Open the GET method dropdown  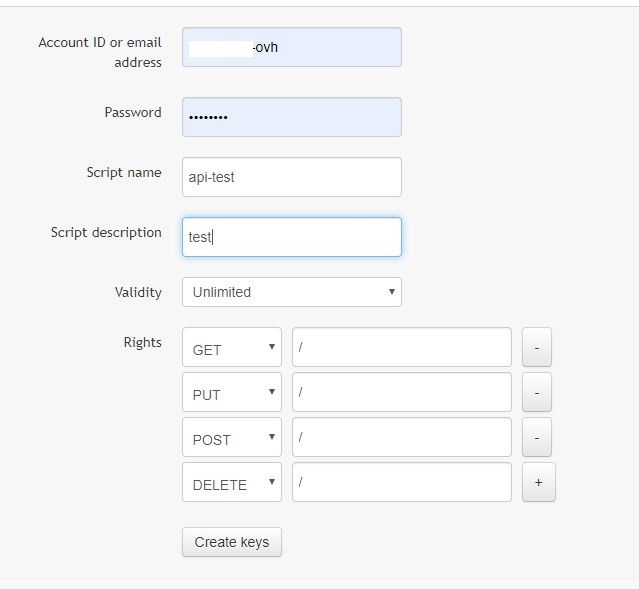pyautogui.click(x=232, y=348)
